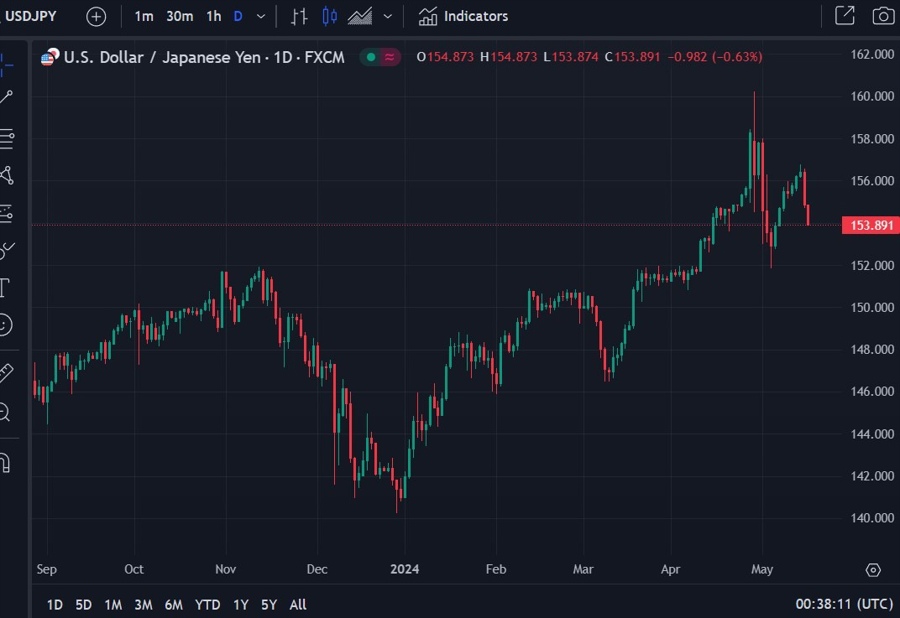Toggle the red candle color pill
900x618 pixels.
tap(390, 57)
